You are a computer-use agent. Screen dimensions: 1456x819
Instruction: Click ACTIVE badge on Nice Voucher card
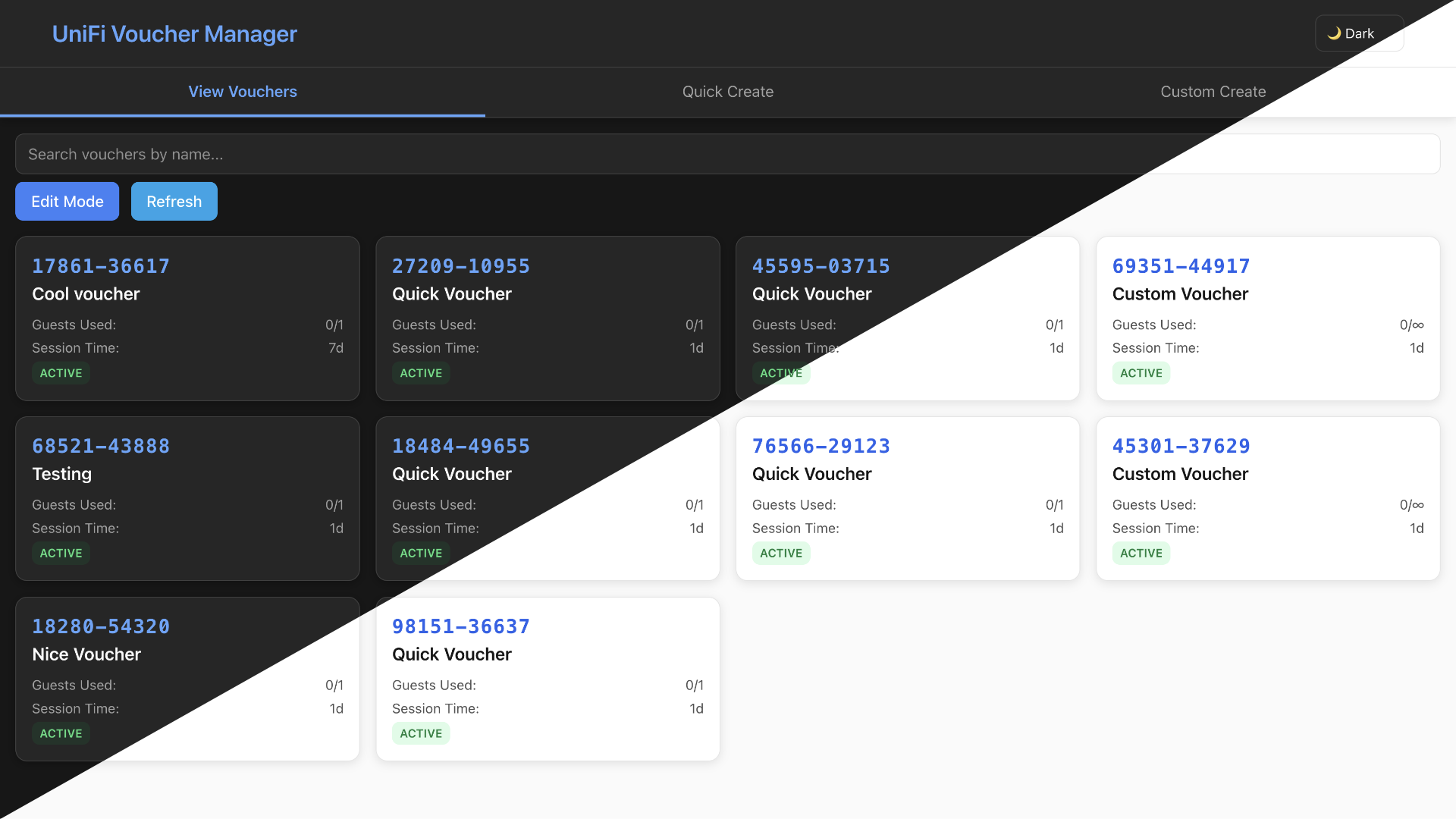[x=61, y=733]
